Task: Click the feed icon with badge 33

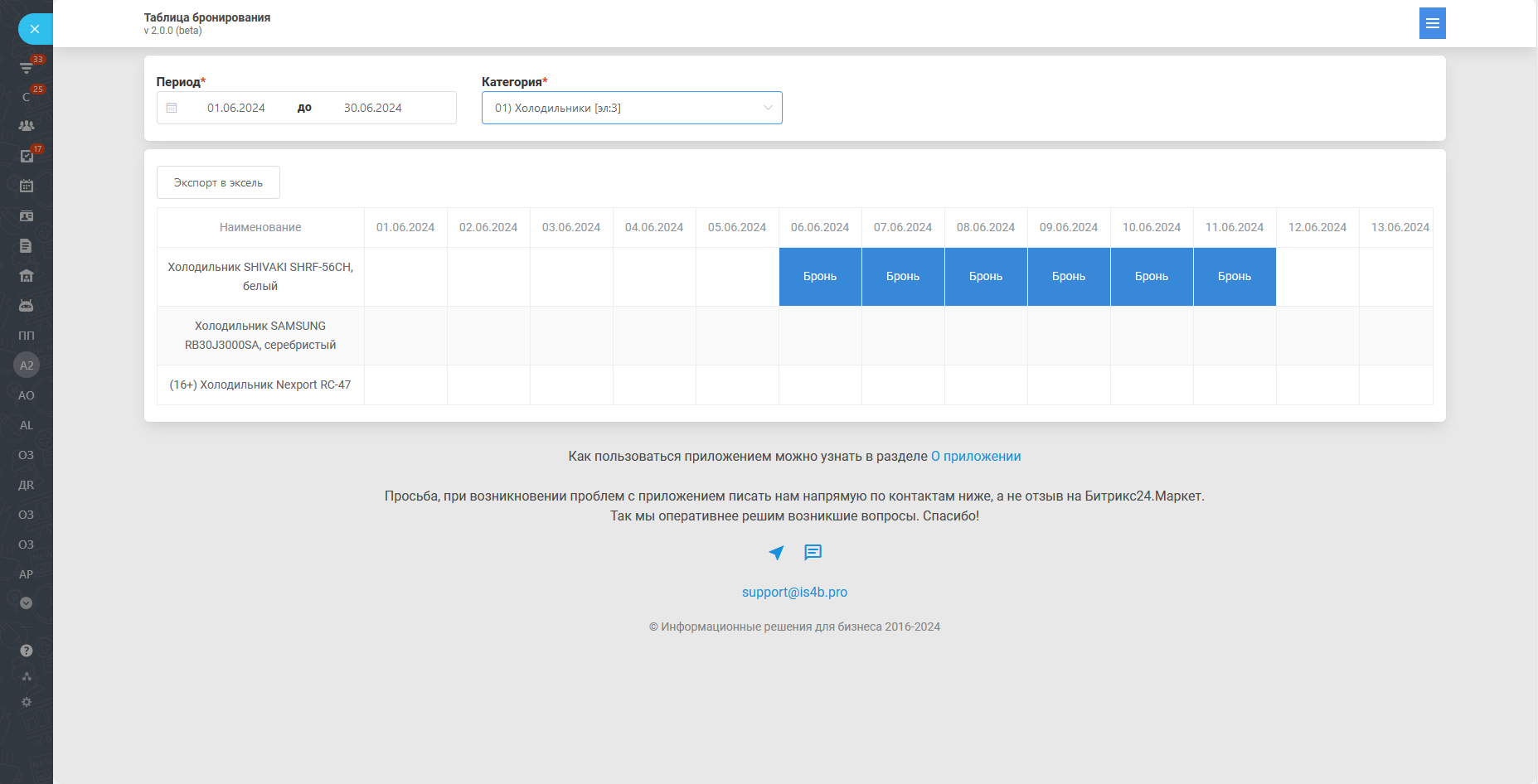Action: click(27, 67)
